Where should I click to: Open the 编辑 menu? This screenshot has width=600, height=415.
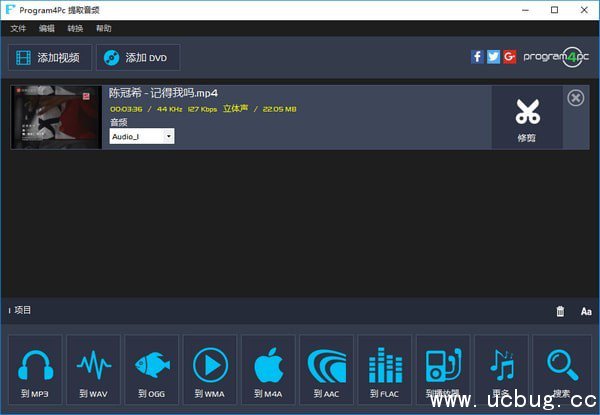coord(47,28)
